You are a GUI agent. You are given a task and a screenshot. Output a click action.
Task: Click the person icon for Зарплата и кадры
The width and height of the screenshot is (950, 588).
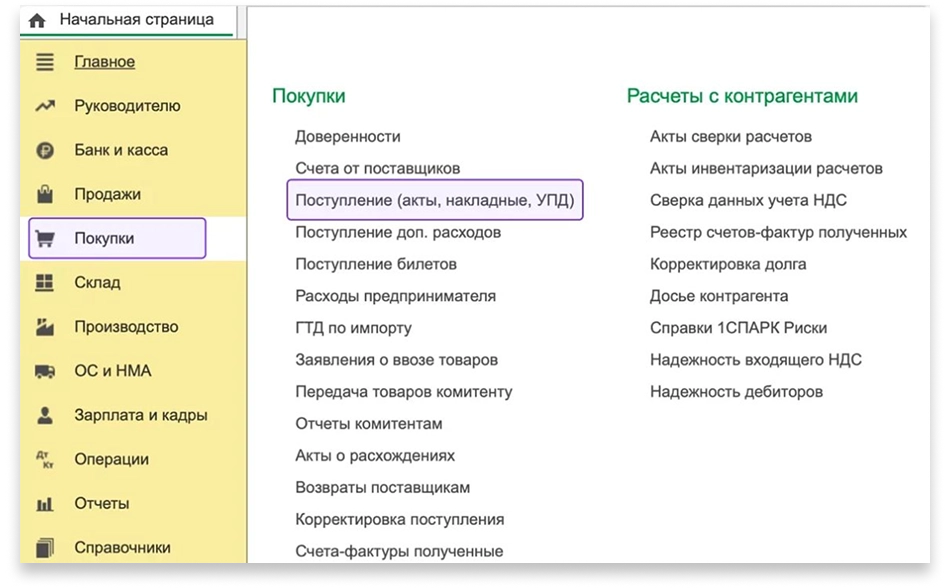45,415
